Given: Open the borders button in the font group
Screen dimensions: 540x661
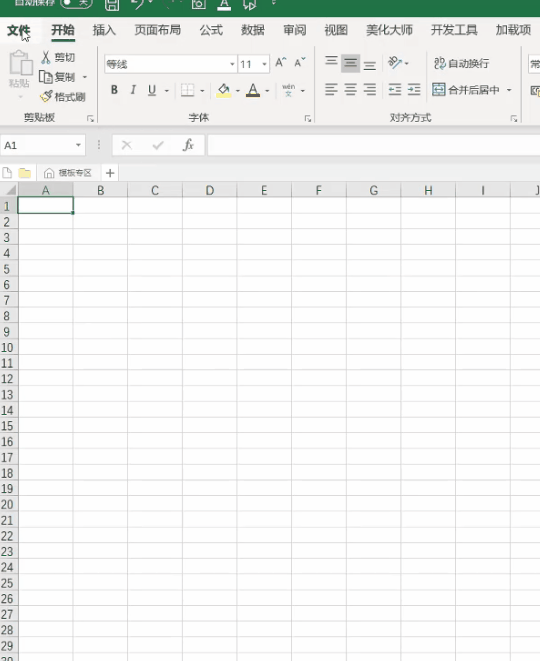Looking at the screenshot, I should 188,90.
